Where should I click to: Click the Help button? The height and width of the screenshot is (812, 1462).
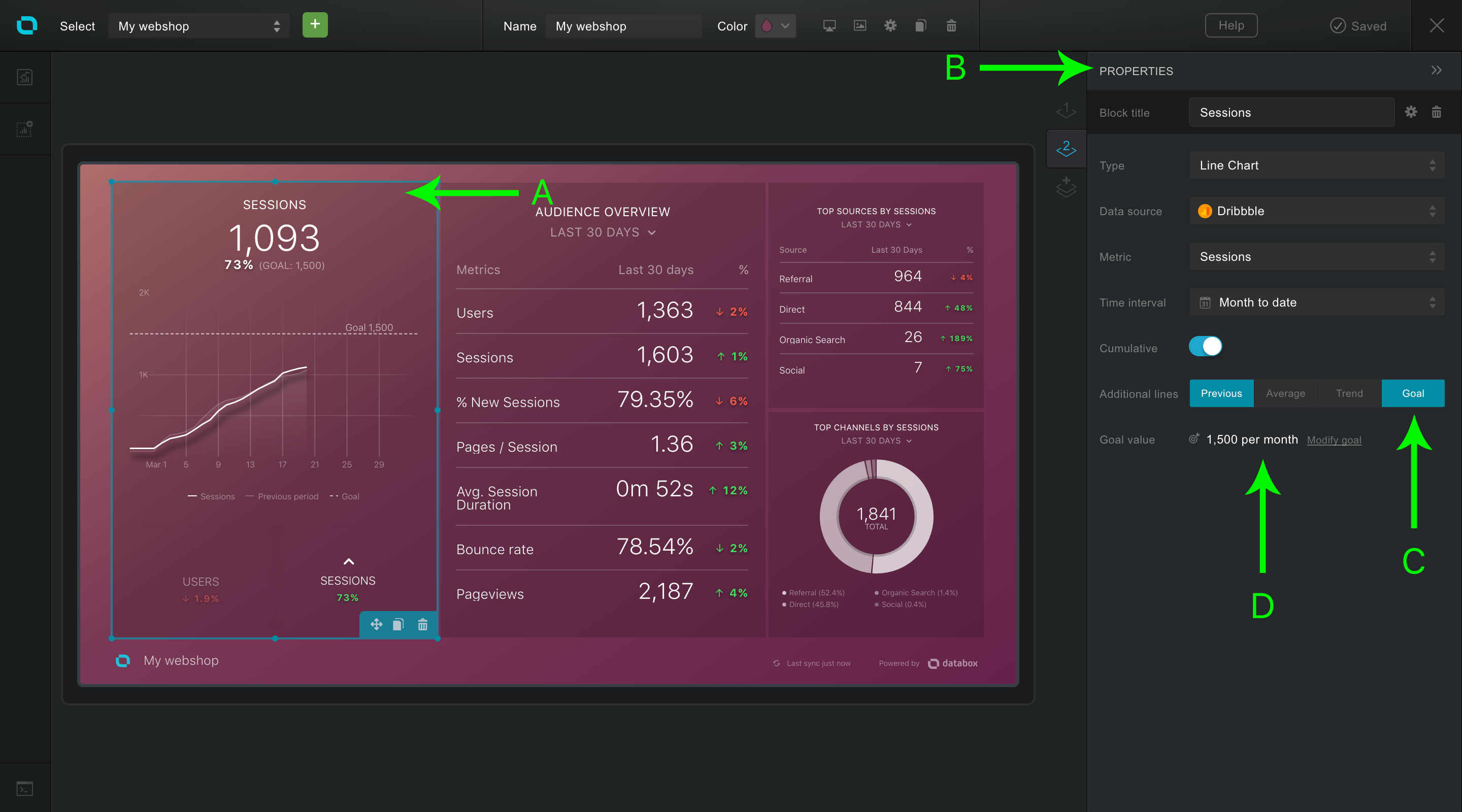1231,25
